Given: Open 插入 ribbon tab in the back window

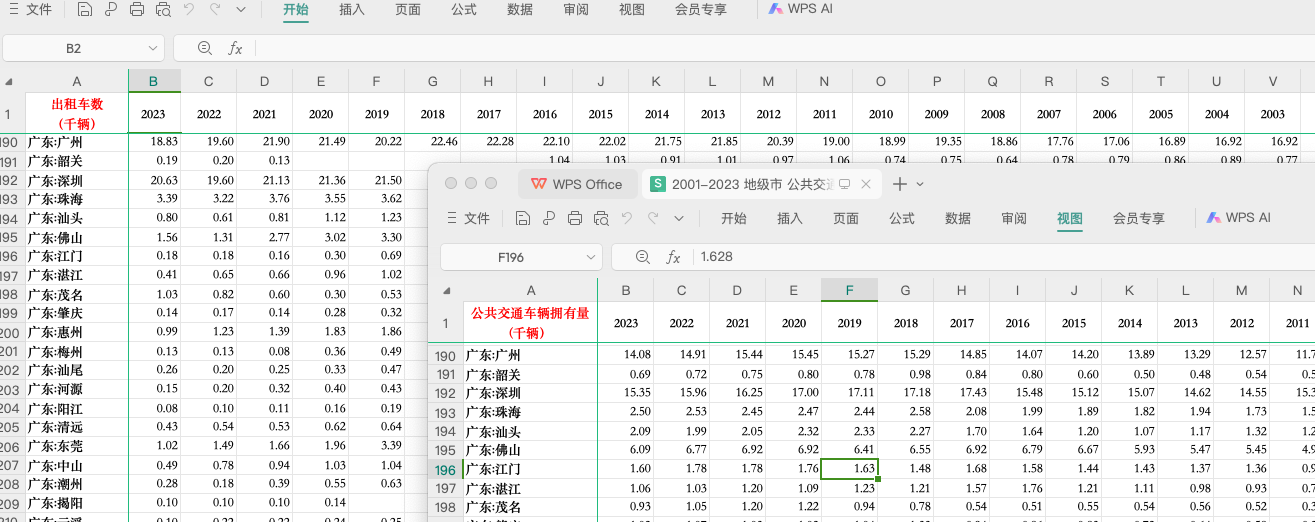Looking at the screenshot, I should 351,10.
